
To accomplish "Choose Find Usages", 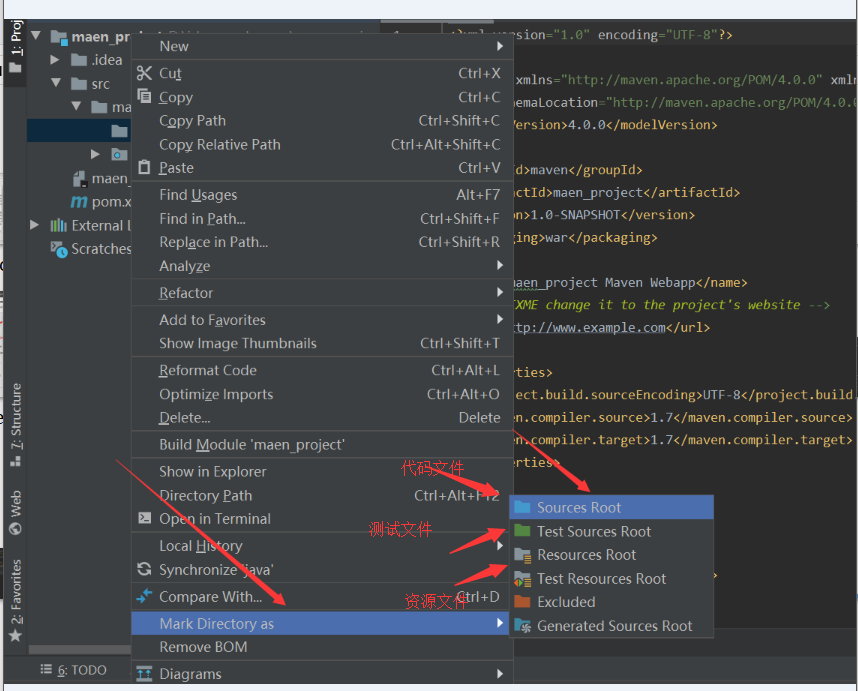I will coord(322,194).
